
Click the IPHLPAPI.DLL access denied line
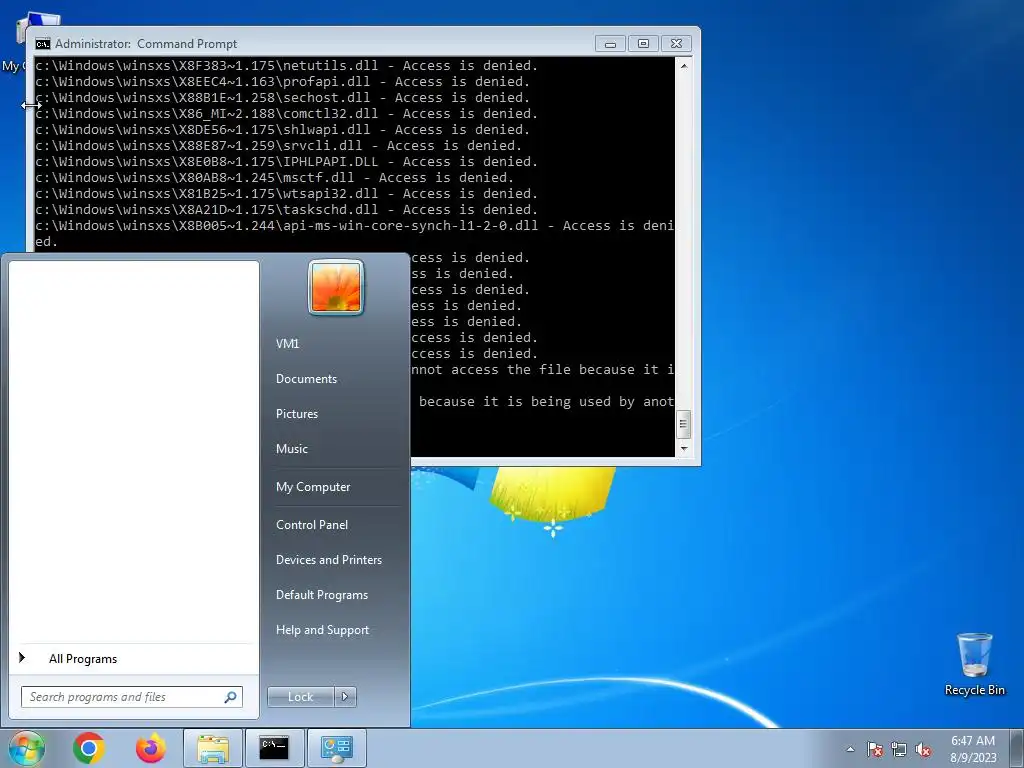click(x=287, y=161)
